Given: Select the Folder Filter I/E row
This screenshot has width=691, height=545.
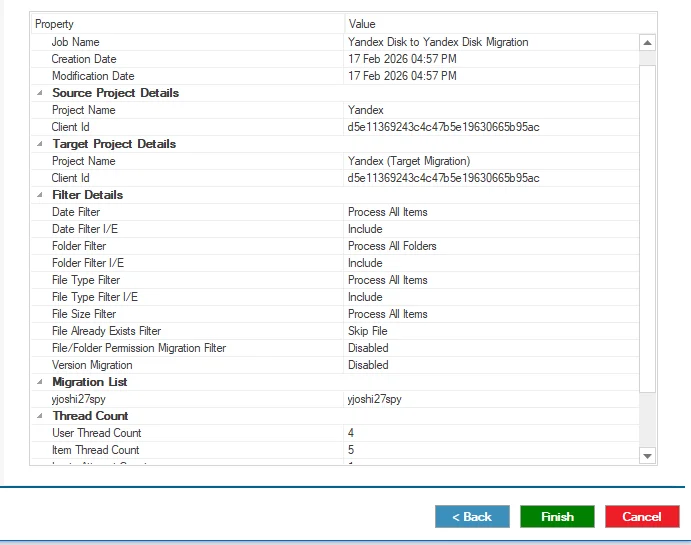Looking at the screenshot, I should [335, 263].
